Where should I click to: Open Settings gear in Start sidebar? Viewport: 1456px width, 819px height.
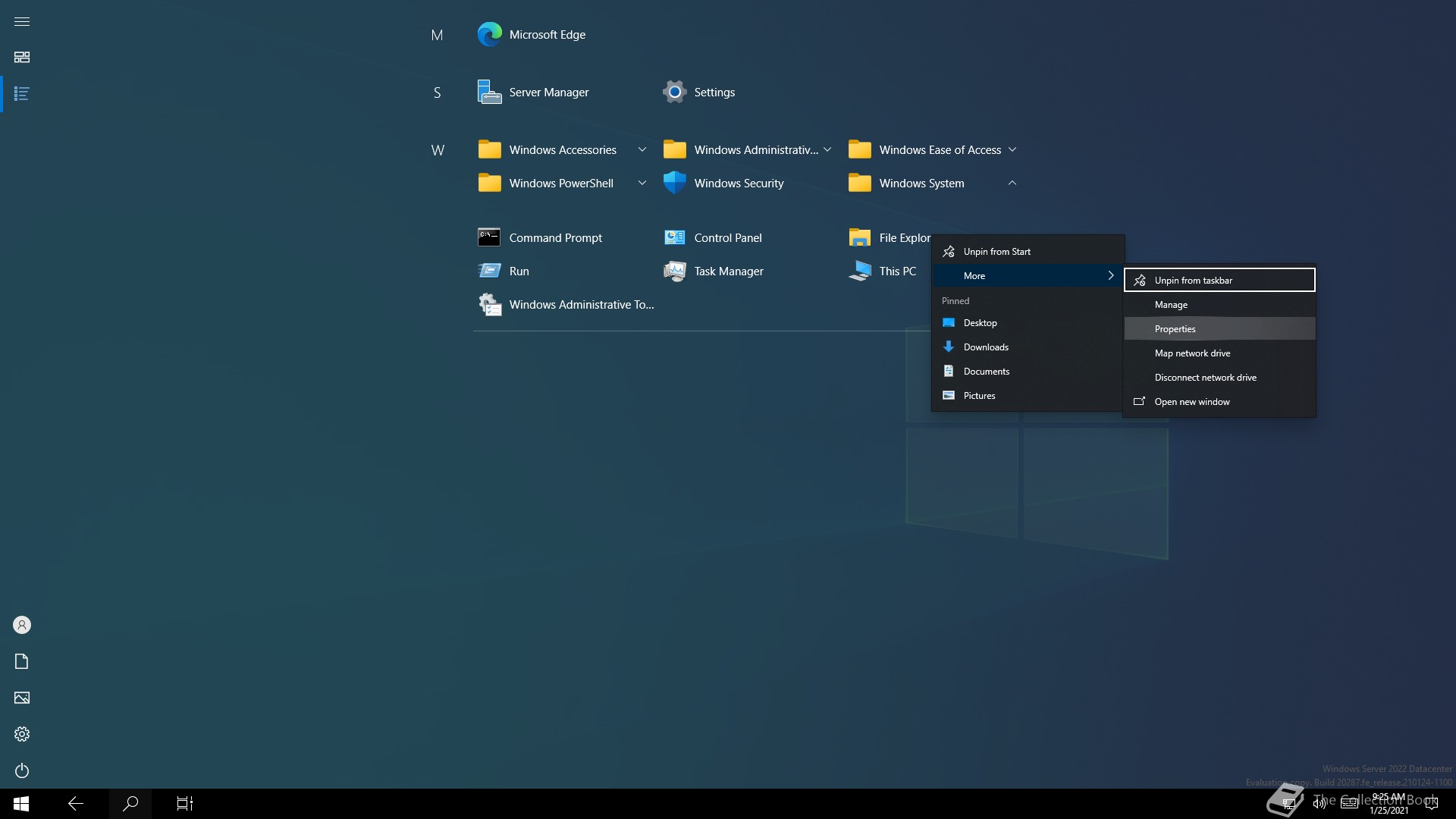[22, 734]
